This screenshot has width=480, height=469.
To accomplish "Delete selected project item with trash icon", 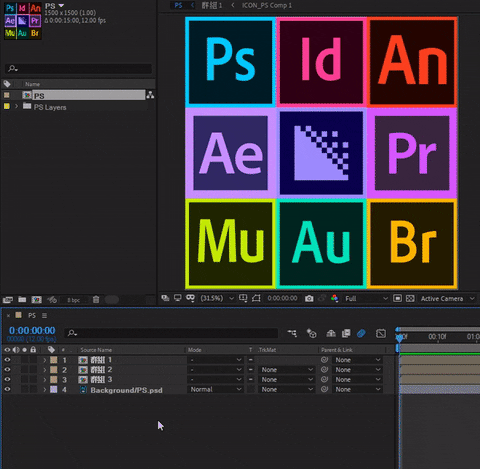I will click(x=96, y=300).
